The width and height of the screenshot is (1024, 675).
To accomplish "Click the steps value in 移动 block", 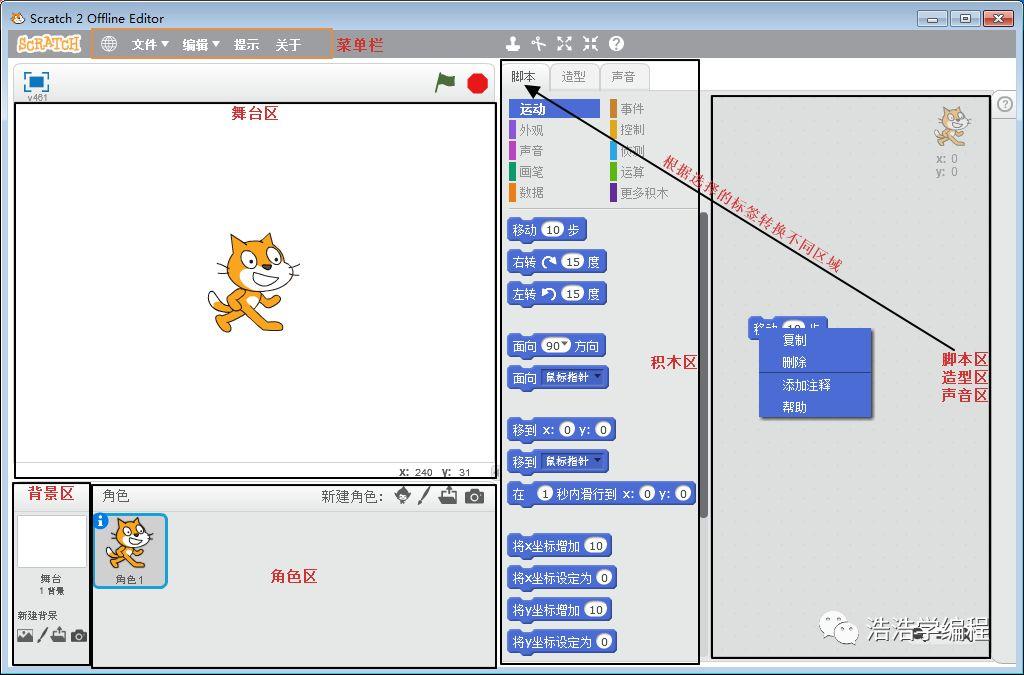I will [x=553, y=230].
